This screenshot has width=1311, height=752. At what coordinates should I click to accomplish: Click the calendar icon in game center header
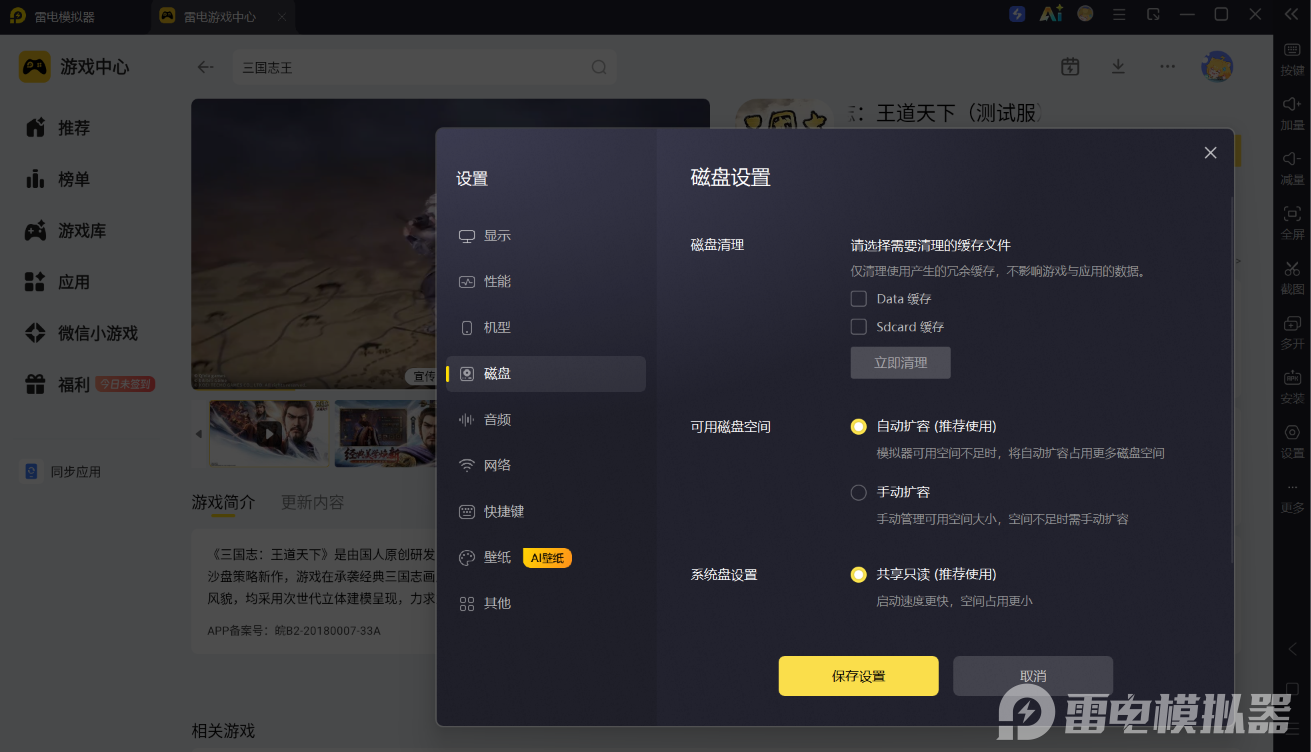(x=1070, y=67)
